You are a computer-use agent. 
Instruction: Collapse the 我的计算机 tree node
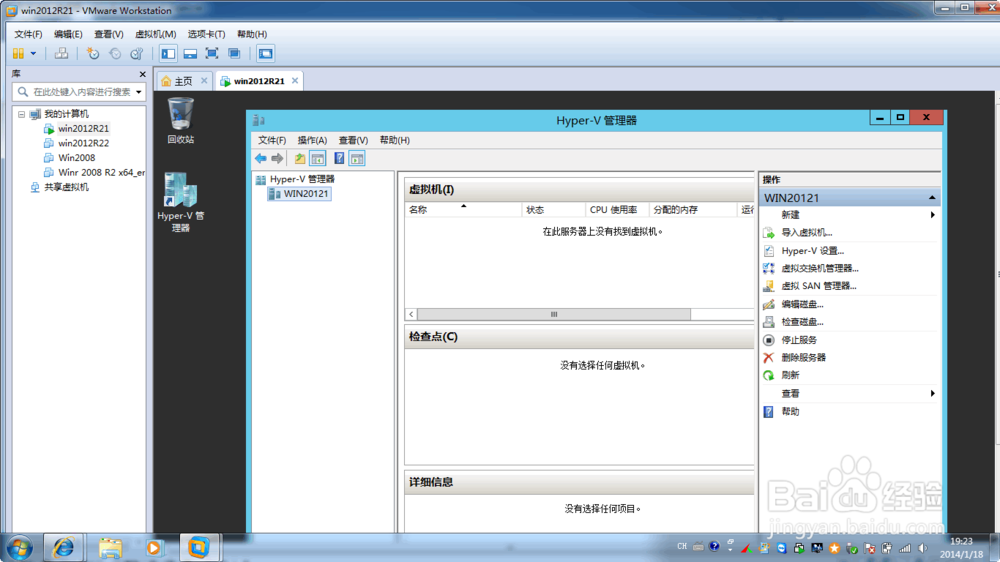coord(22,114)
